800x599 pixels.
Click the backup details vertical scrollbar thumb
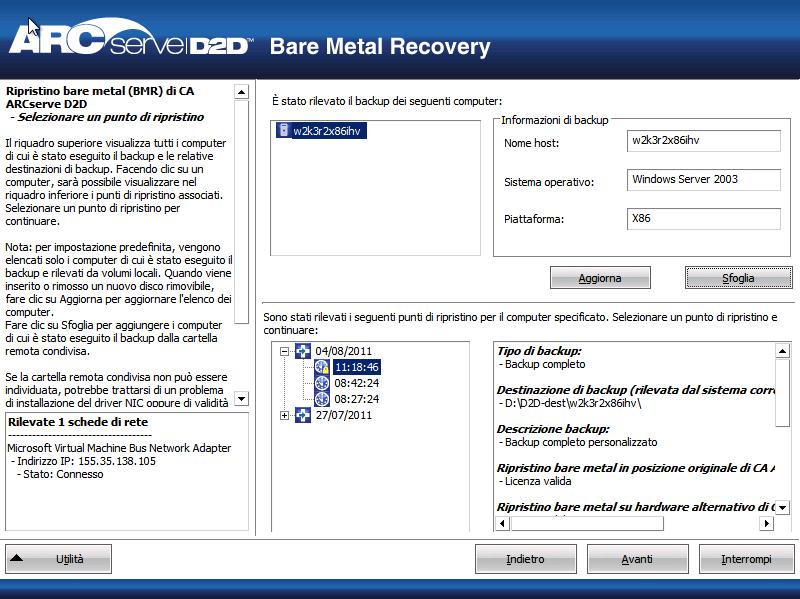pos(782,393)
